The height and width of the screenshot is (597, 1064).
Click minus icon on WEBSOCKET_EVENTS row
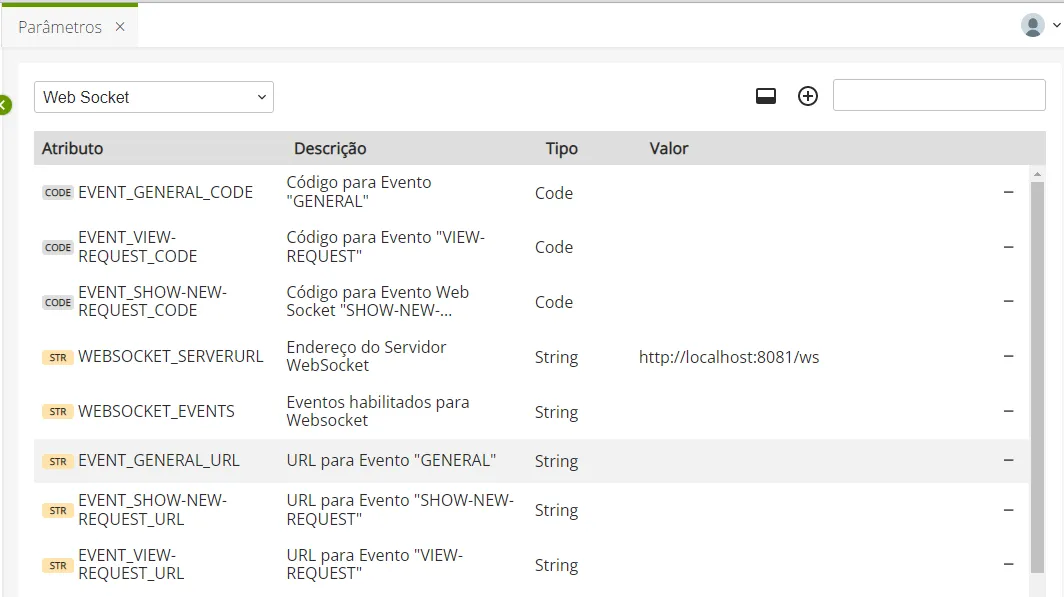tap(1008, 411)
